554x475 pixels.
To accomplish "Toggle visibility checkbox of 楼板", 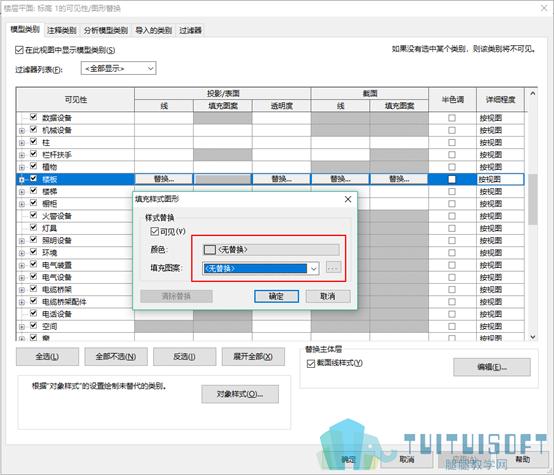I will [x=34, y=178].
